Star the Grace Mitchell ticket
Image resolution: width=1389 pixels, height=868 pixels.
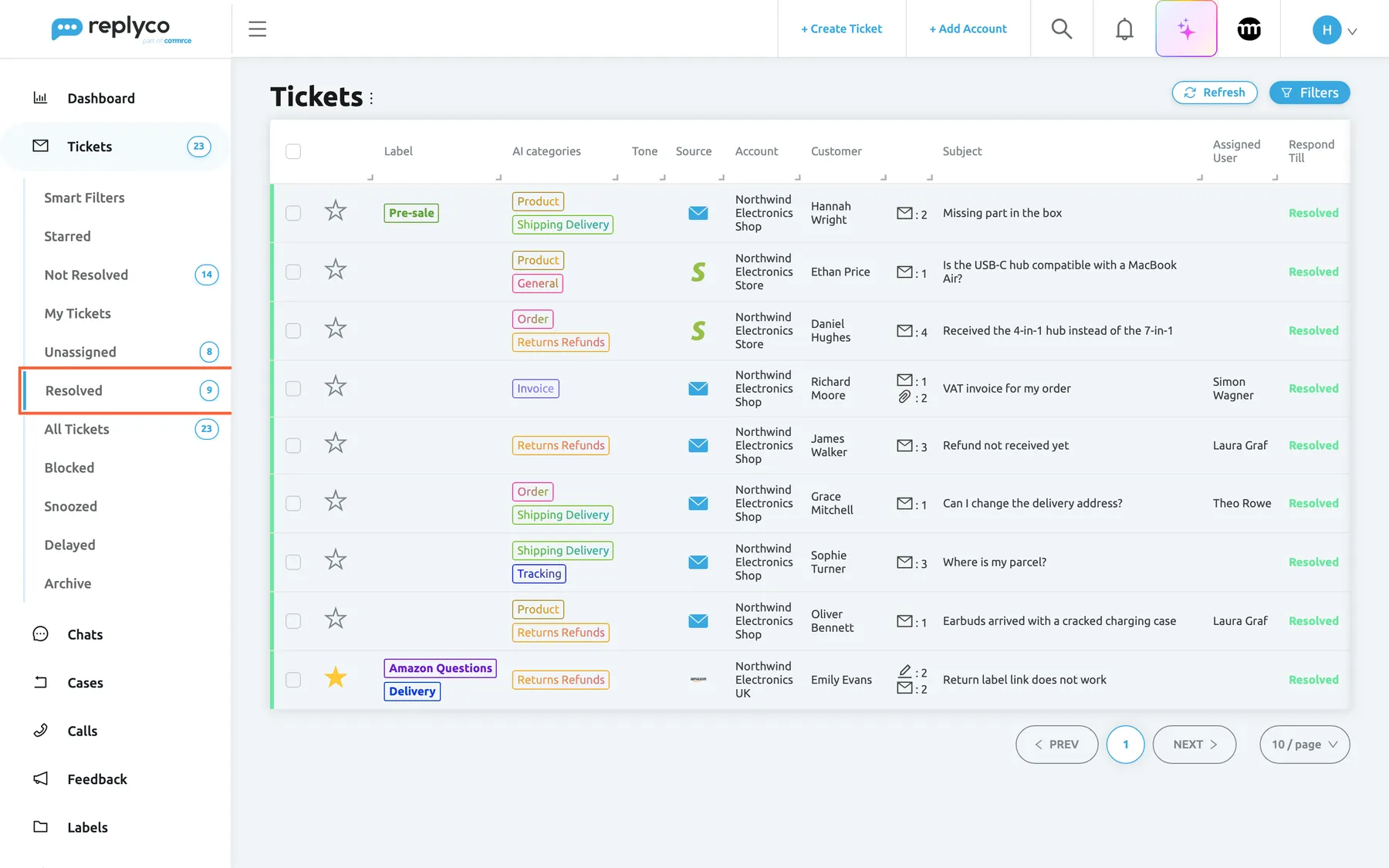(x=336, y=502)
